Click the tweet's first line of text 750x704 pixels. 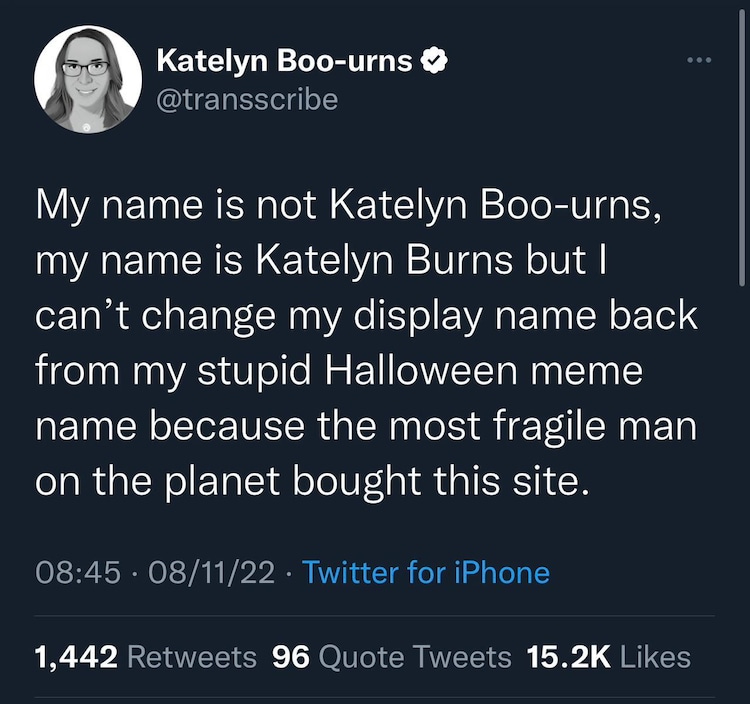pyautogui.click(x=349, y=206)
